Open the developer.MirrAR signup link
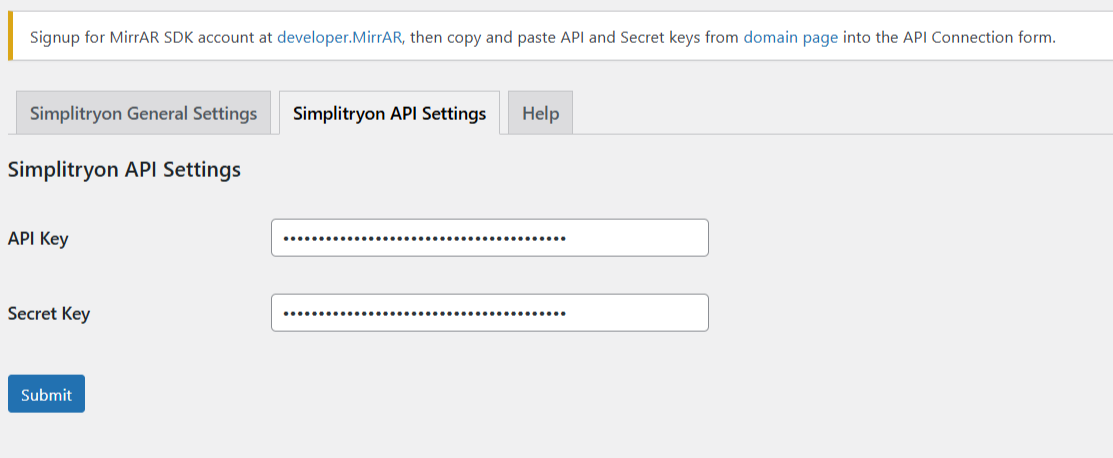1113x458 pixels. coord(340,37)
